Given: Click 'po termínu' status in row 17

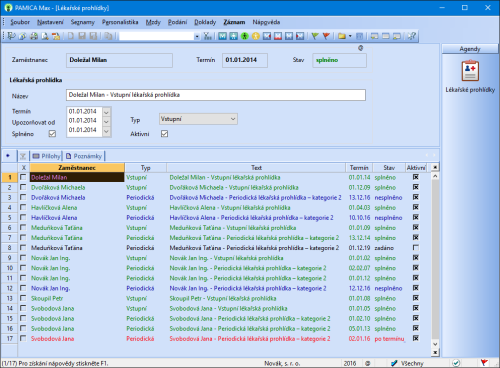Looking at the screenshot, I should [x=389, y=339].
